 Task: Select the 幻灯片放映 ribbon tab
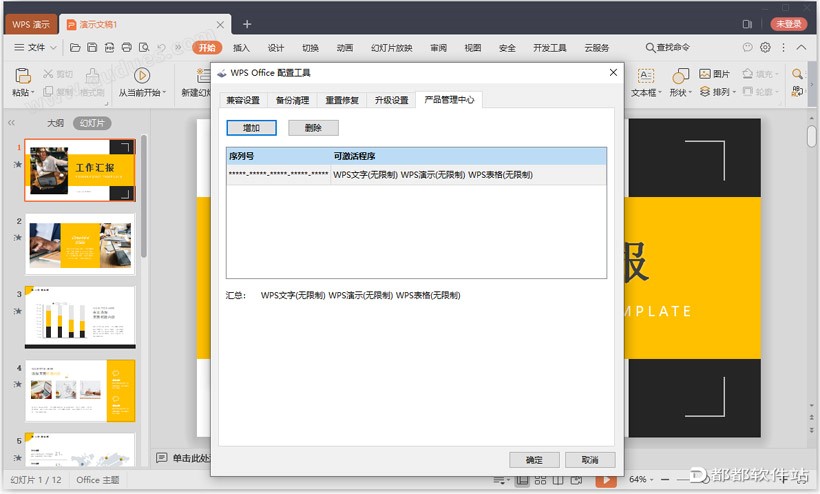coord(392,48)
